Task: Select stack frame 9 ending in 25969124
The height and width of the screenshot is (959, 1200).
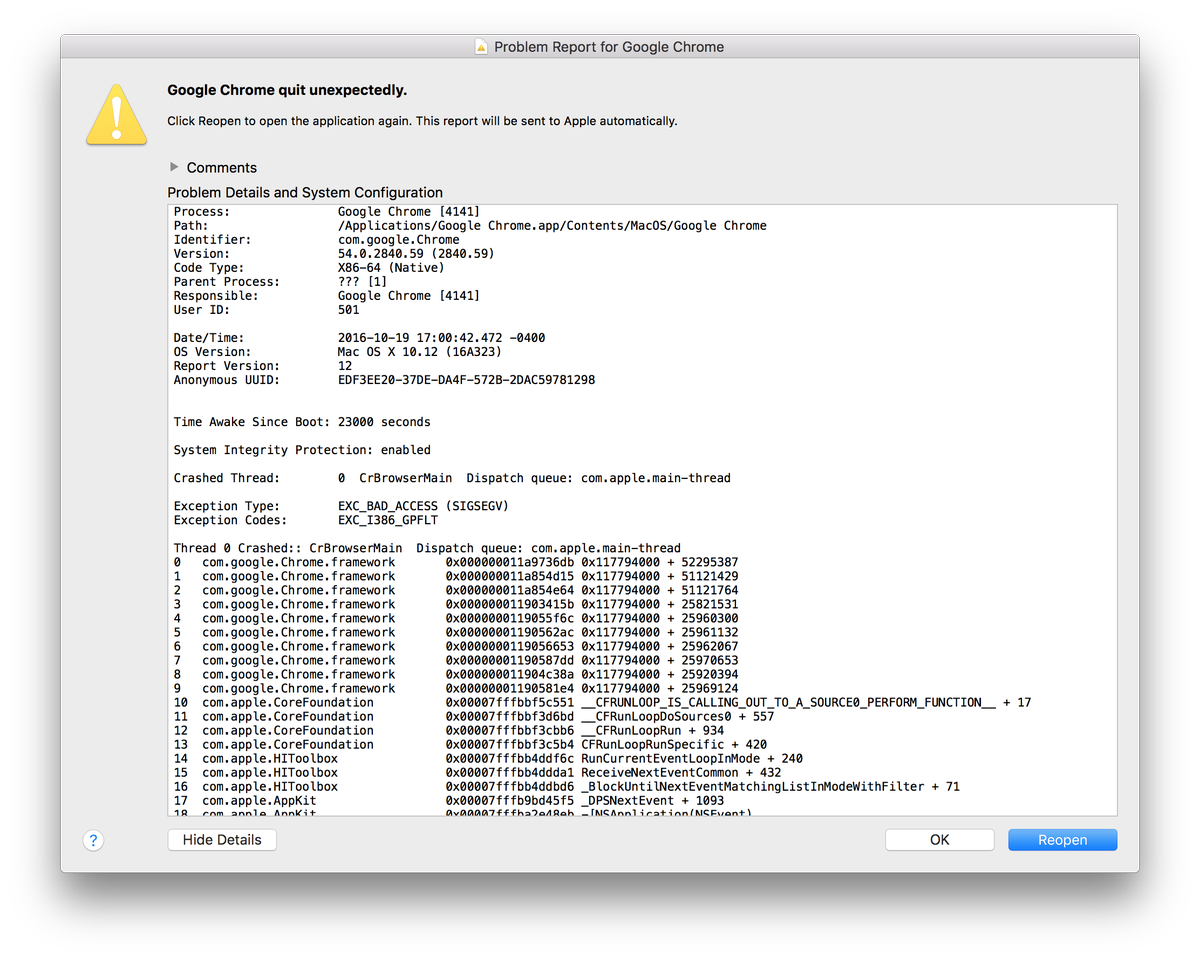Action: [x=456, y=688]
